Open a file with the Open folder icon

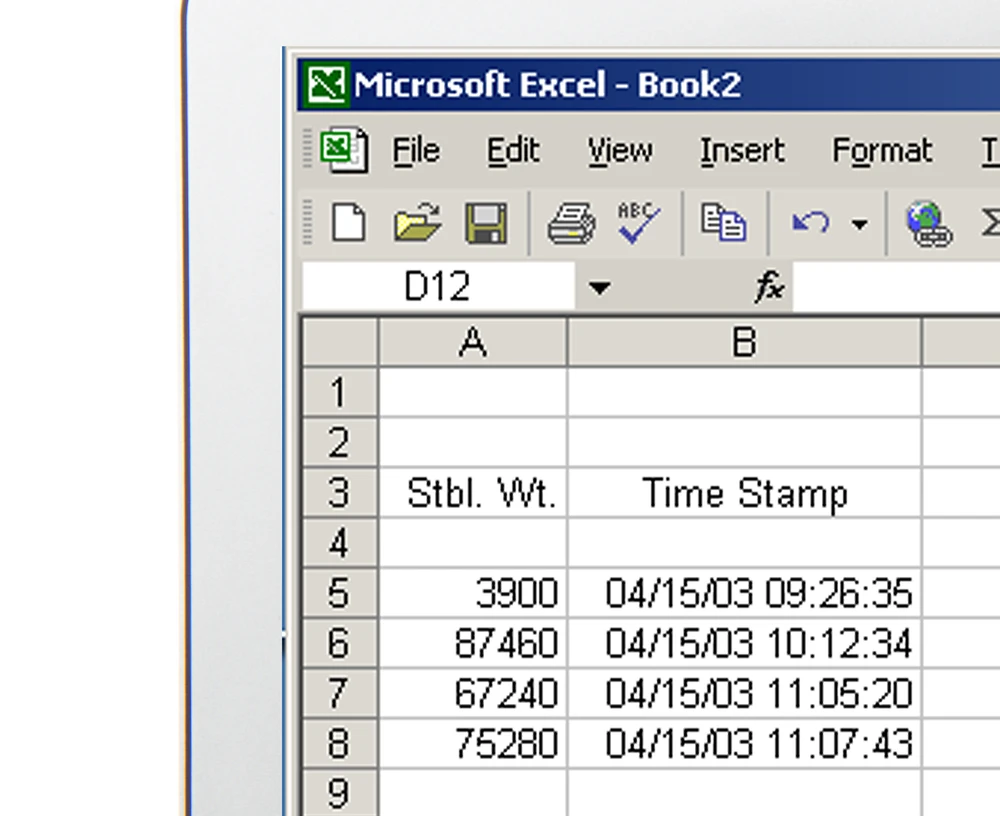point(416,222)
